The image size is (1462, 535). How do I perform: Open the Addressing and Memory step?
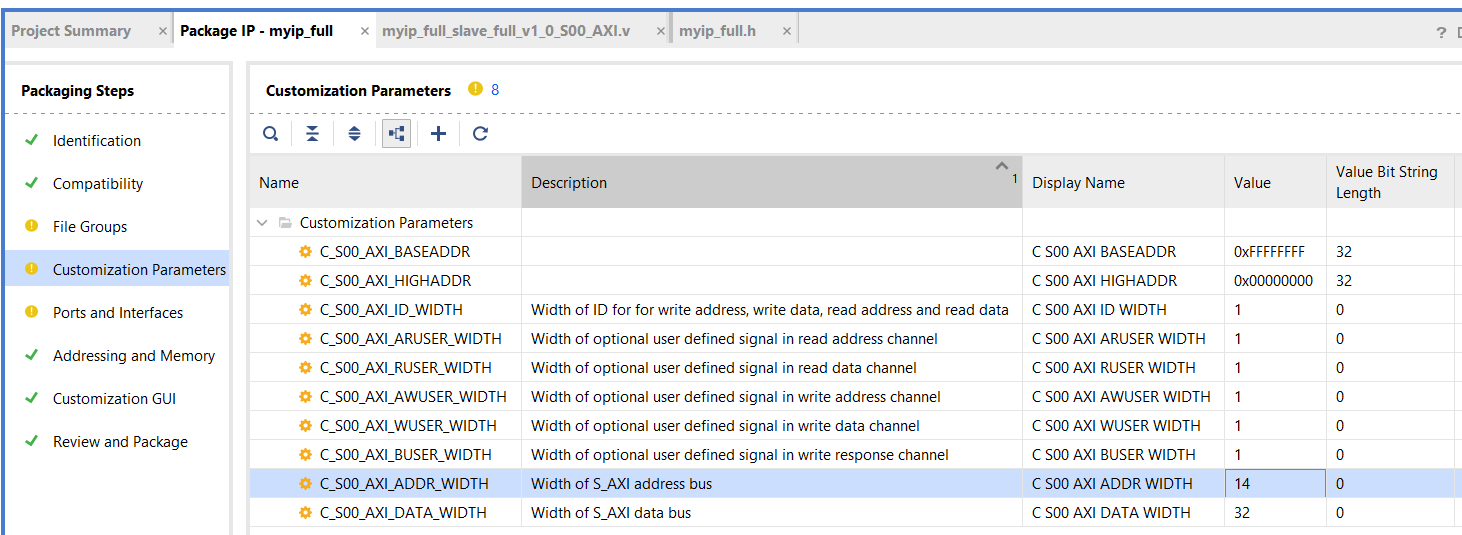click(134, 356)
